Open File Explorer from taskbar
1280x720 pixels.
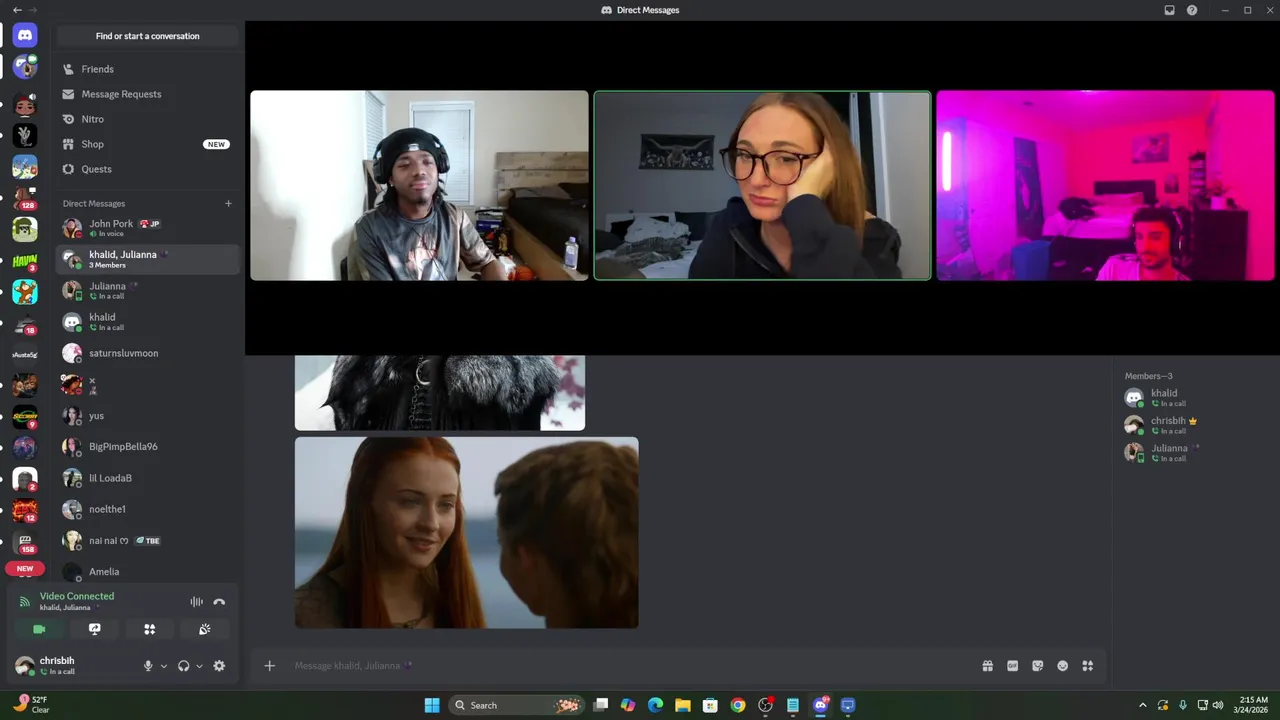683,705
